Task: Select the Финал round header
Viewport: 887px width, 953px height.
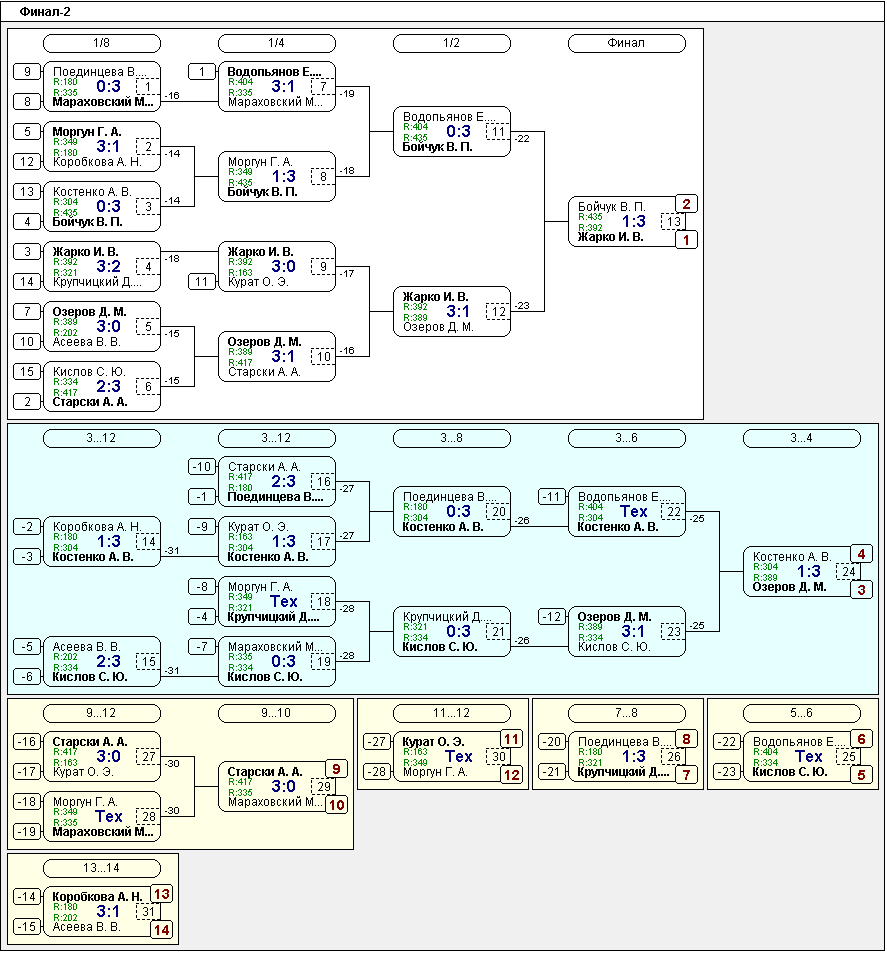Action: click(627, 43)
